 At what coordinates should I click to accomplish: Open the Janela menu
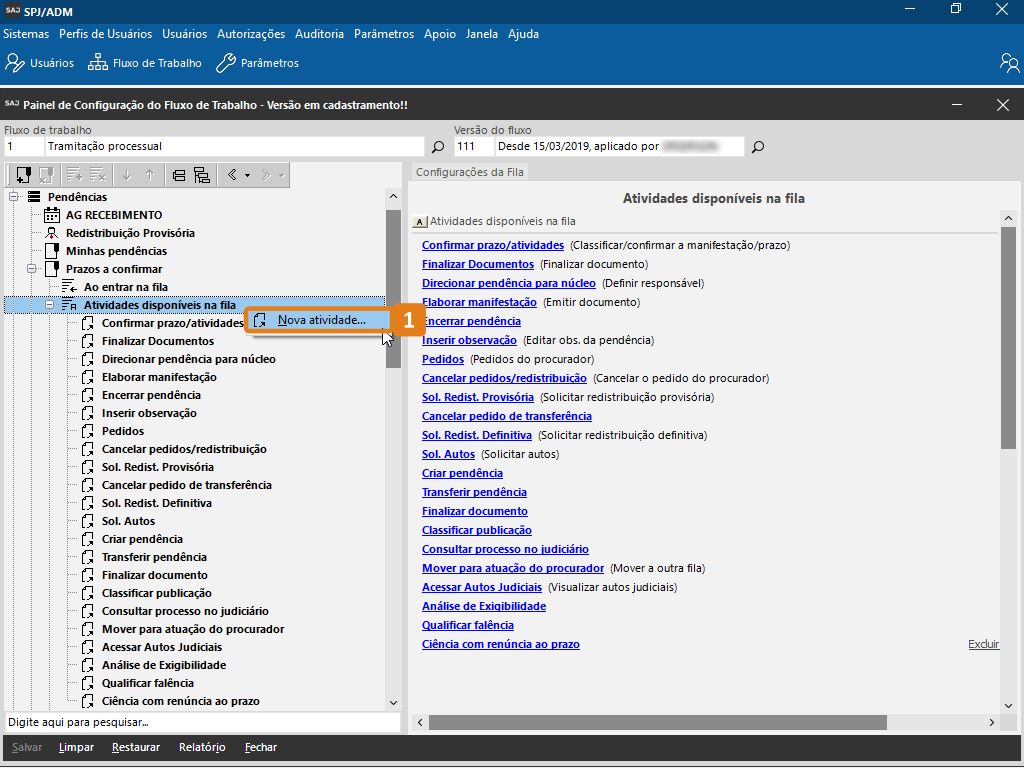[x=481, y=34]
